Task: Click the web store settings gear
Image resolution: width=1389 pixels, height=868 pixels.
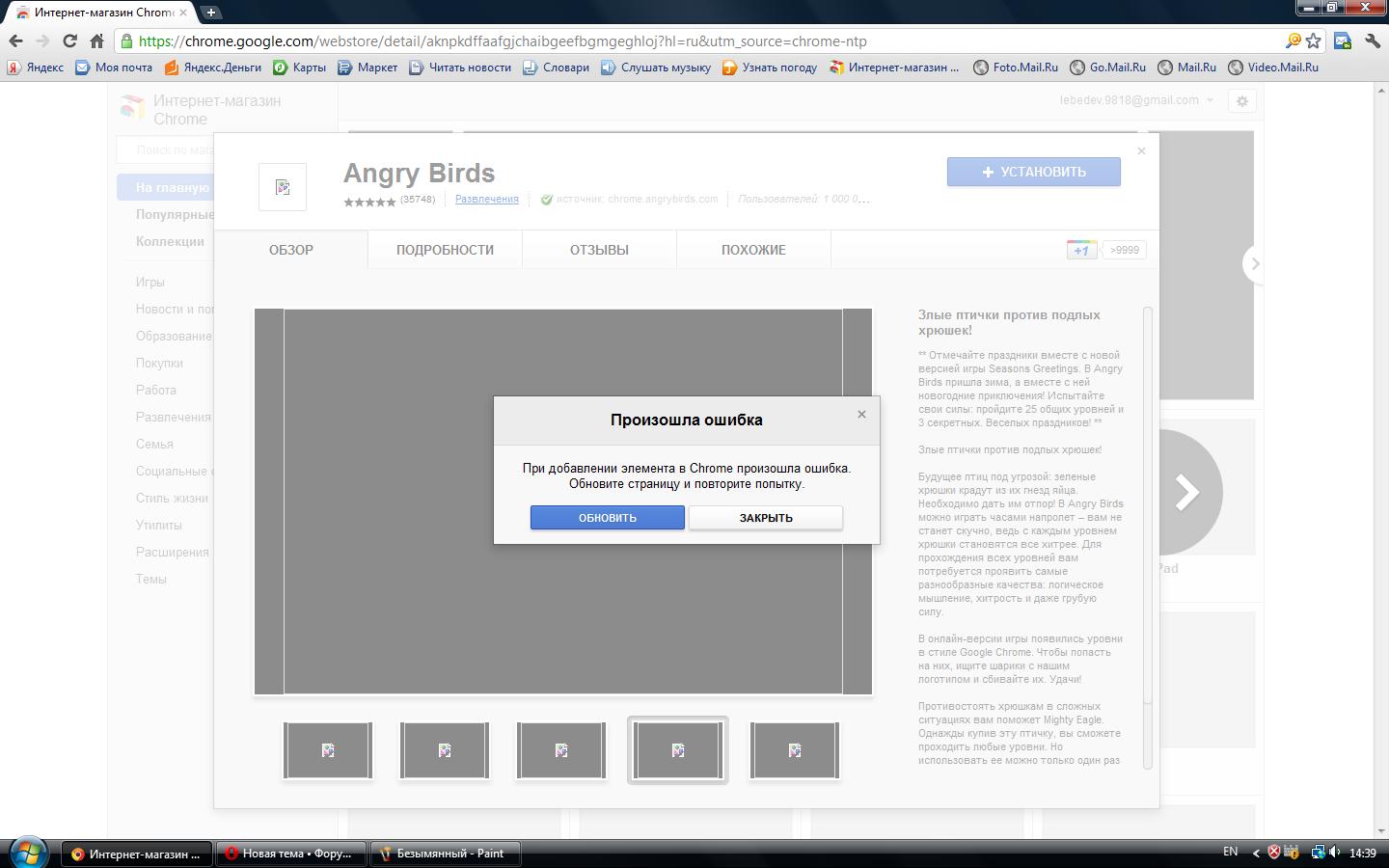Action: (1242, 101)
